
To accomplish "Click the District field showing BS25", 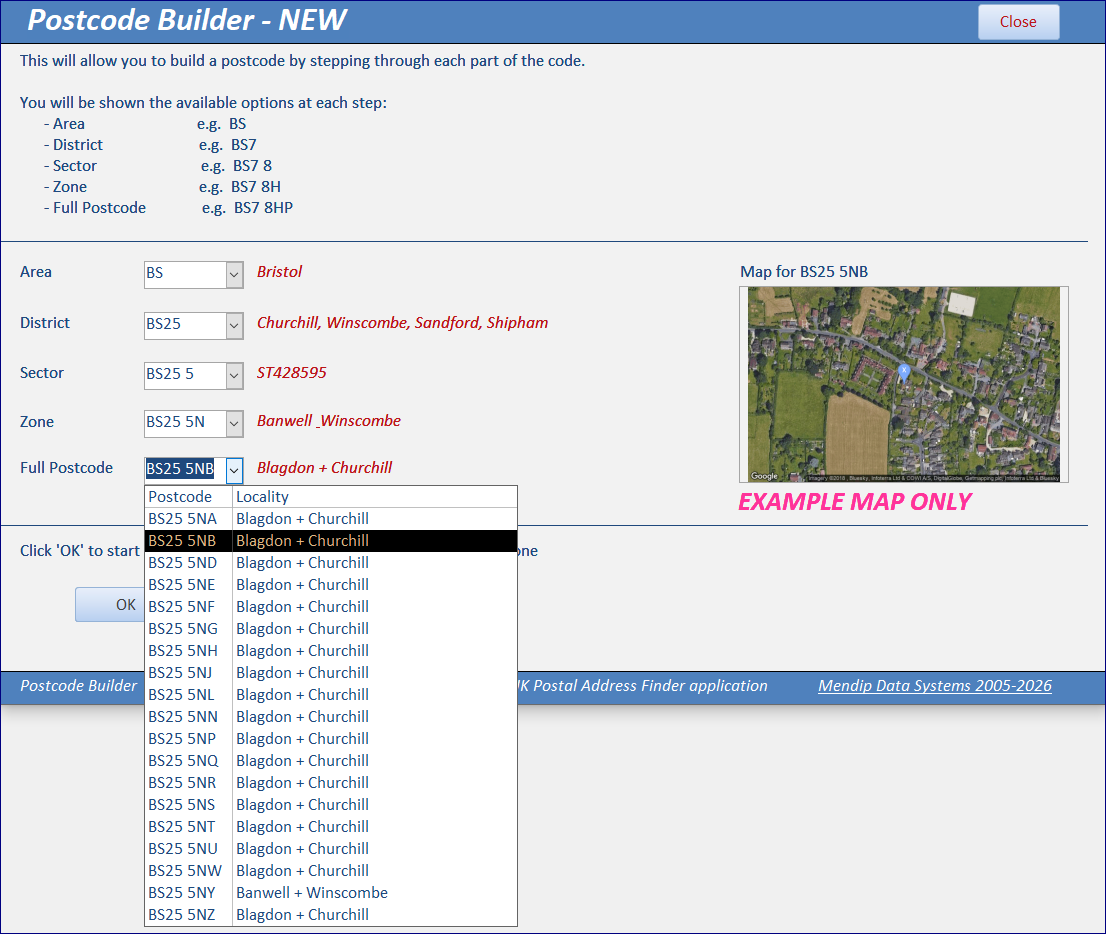I will pyautogui.click(x=186, y=325).
